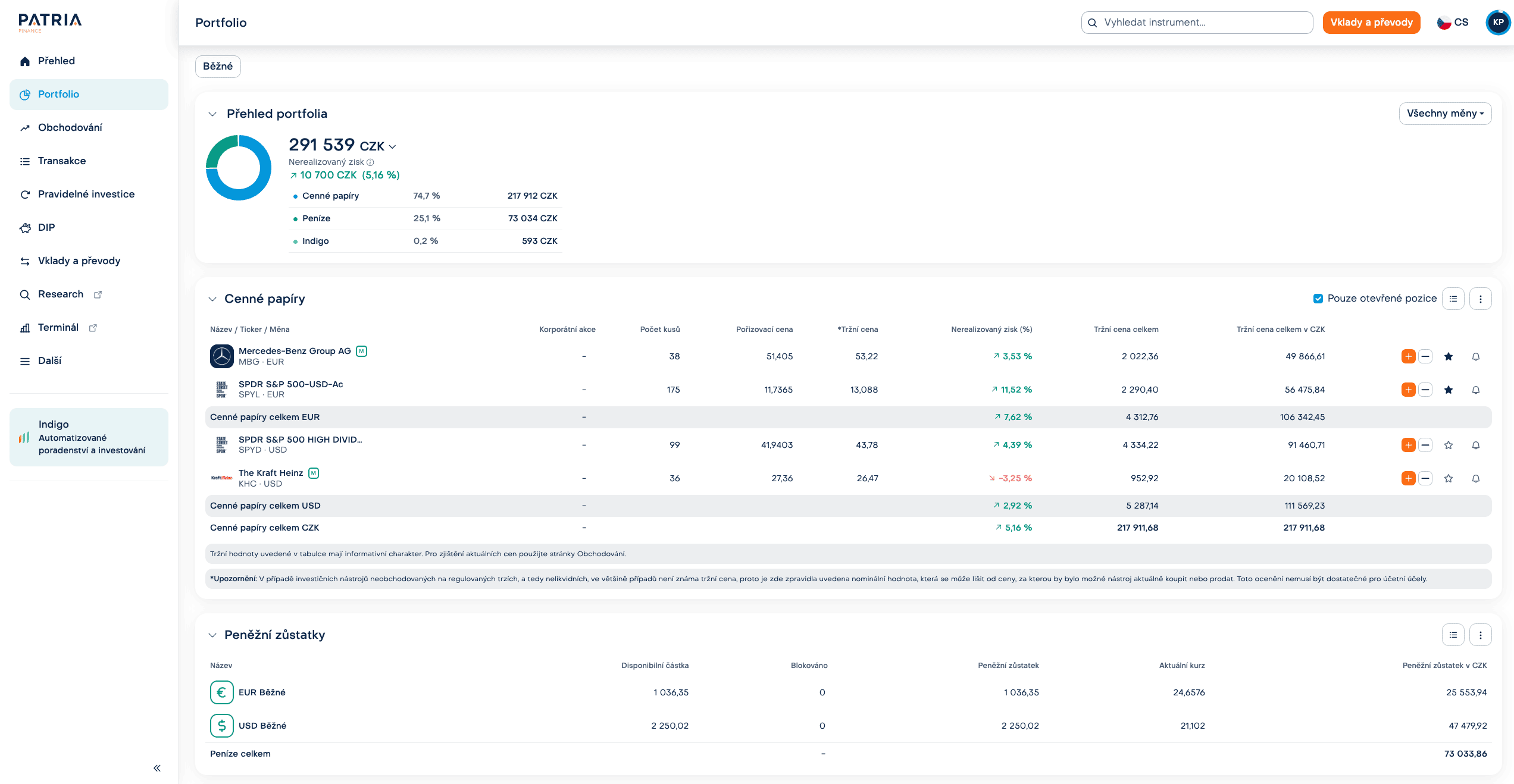Open Transakce in the sidebar

tap(62, 161)
